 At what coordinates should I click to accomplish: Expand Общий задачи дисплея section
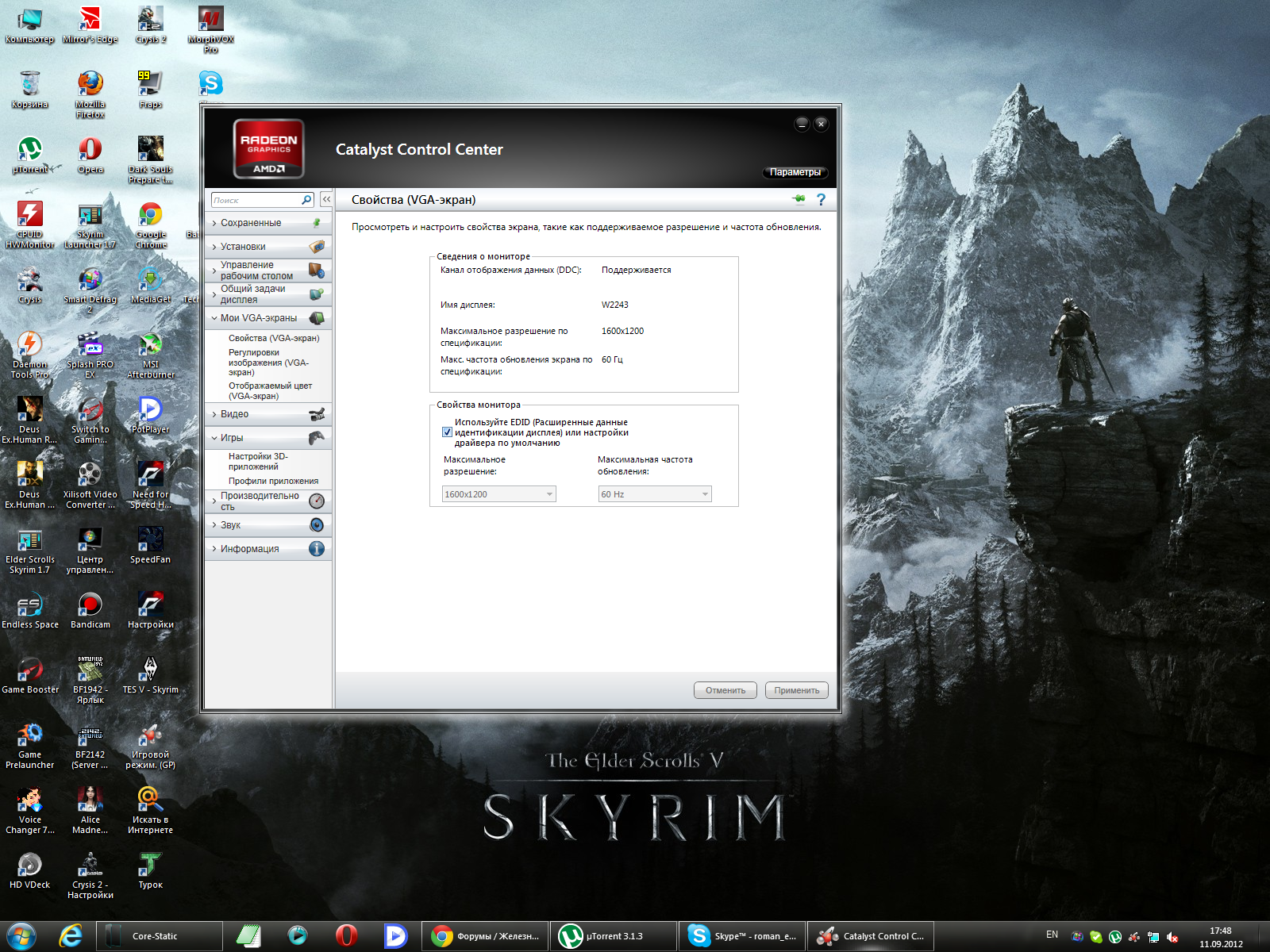268,294
